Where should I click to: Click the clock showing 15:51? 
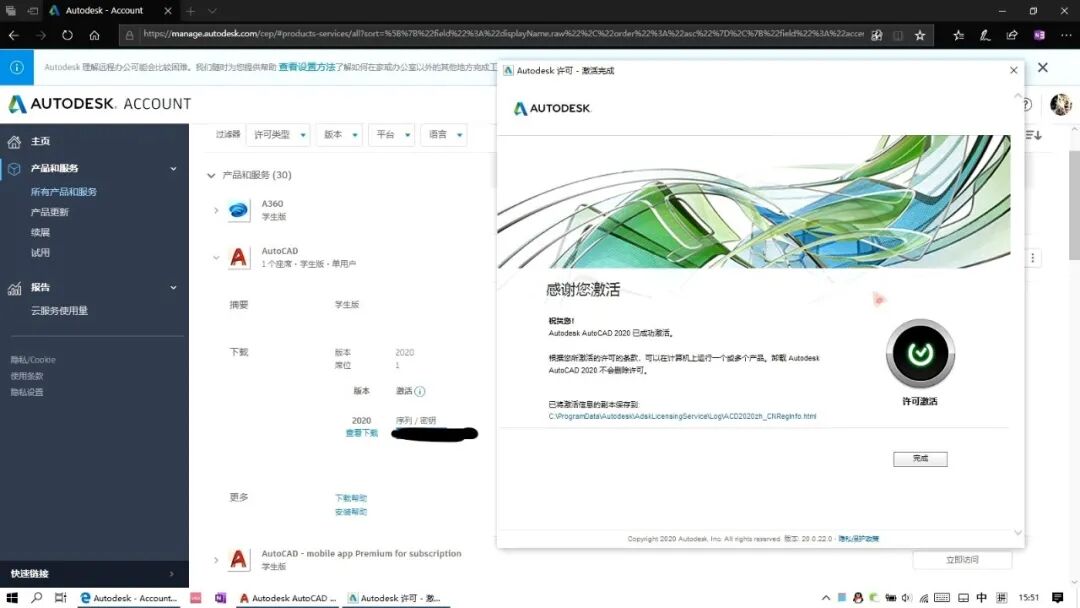[x=1029, y=598]
